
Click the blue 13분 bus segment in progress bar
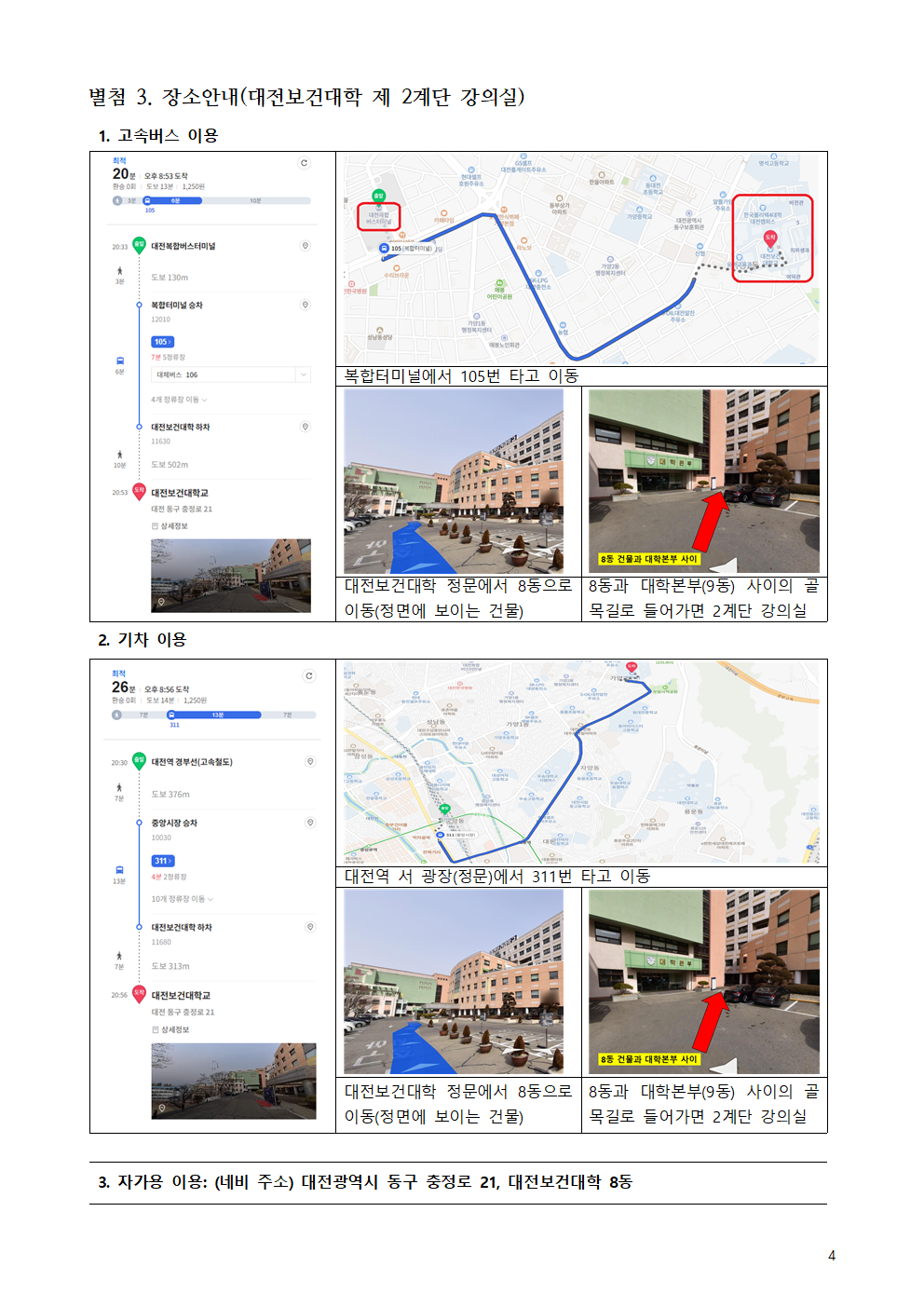[x=216, y=715]
